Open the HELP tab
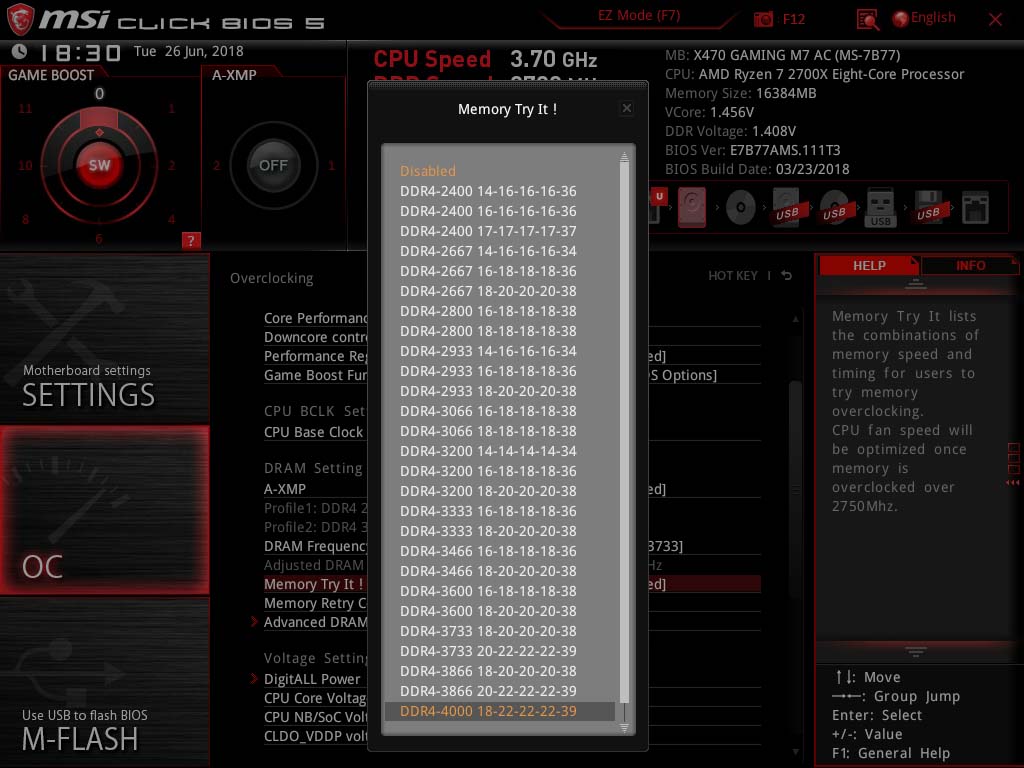This screenshot has width=1024, height=768. 869,266
